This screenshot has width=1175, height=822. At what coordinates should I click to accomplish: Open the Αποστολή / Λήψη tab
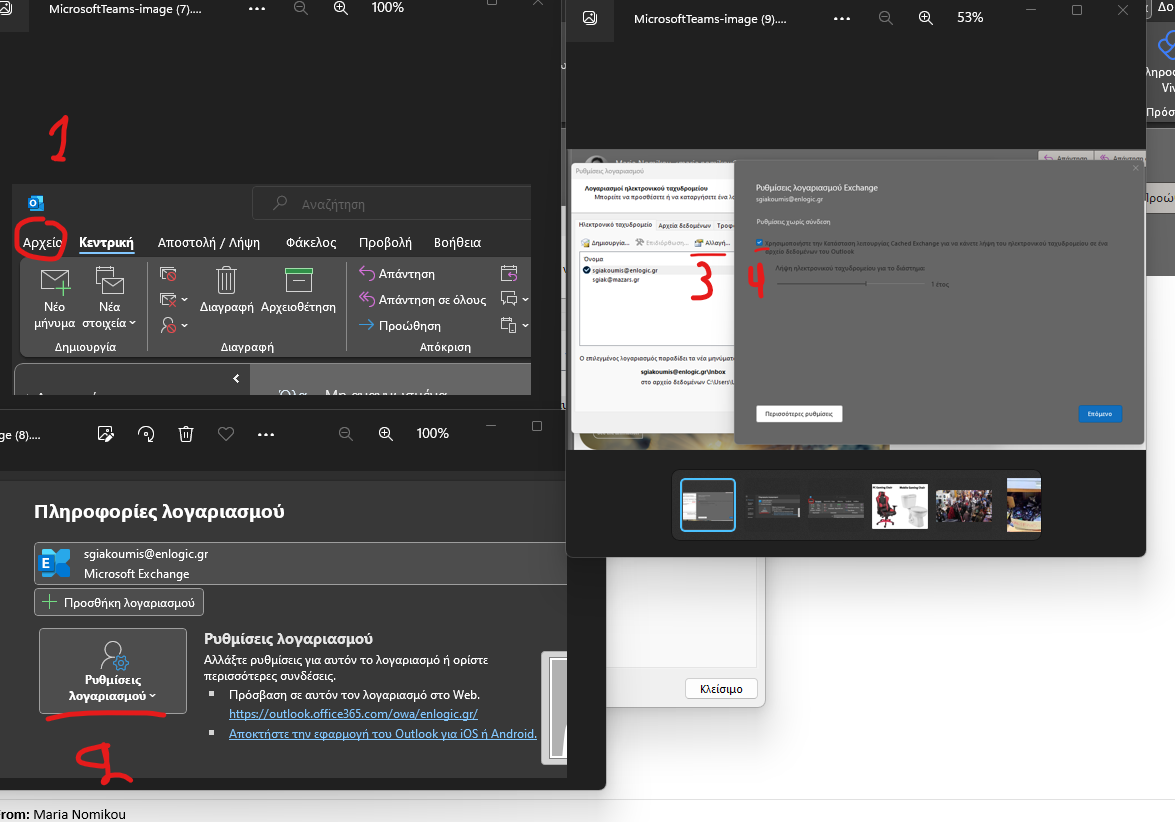coord(208,242)
